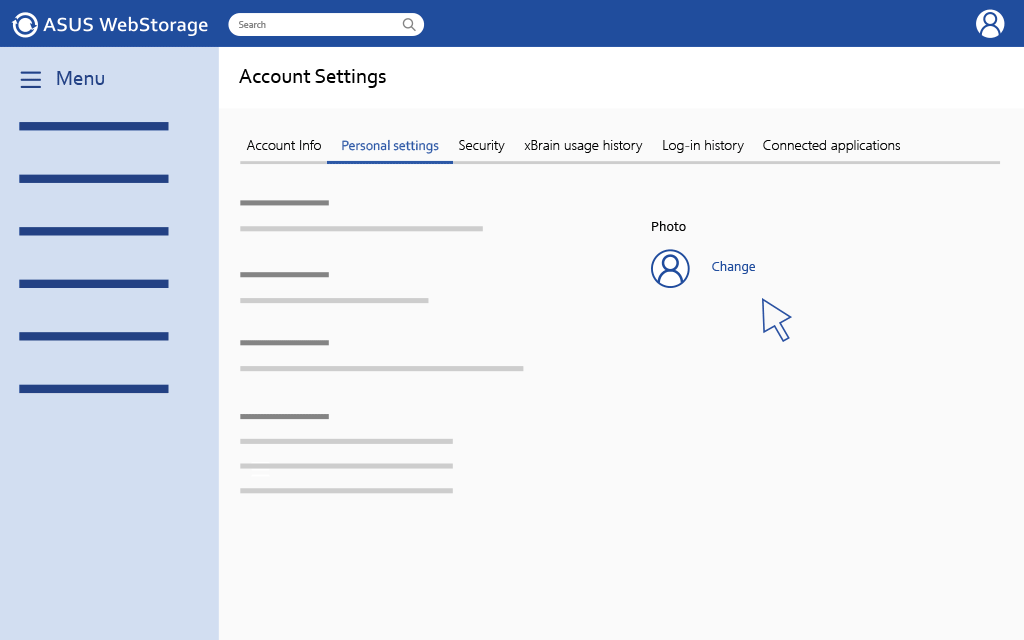Open the Security tab
This screenshot has height=640, width=1024.
click(481, 146)
